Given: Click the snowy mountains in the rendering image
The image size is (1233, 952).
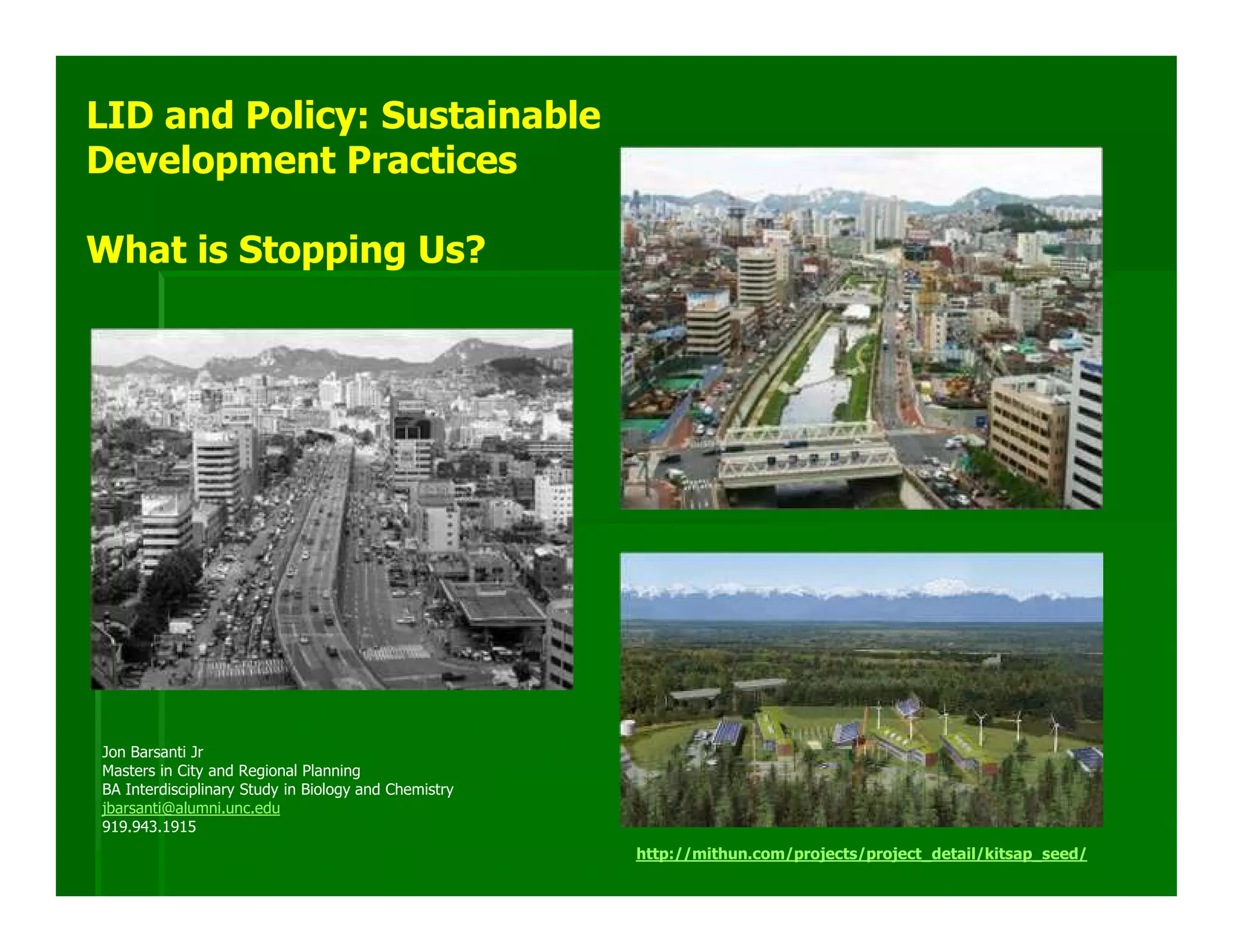Looking at the screenshot, I should pos(861,593).
